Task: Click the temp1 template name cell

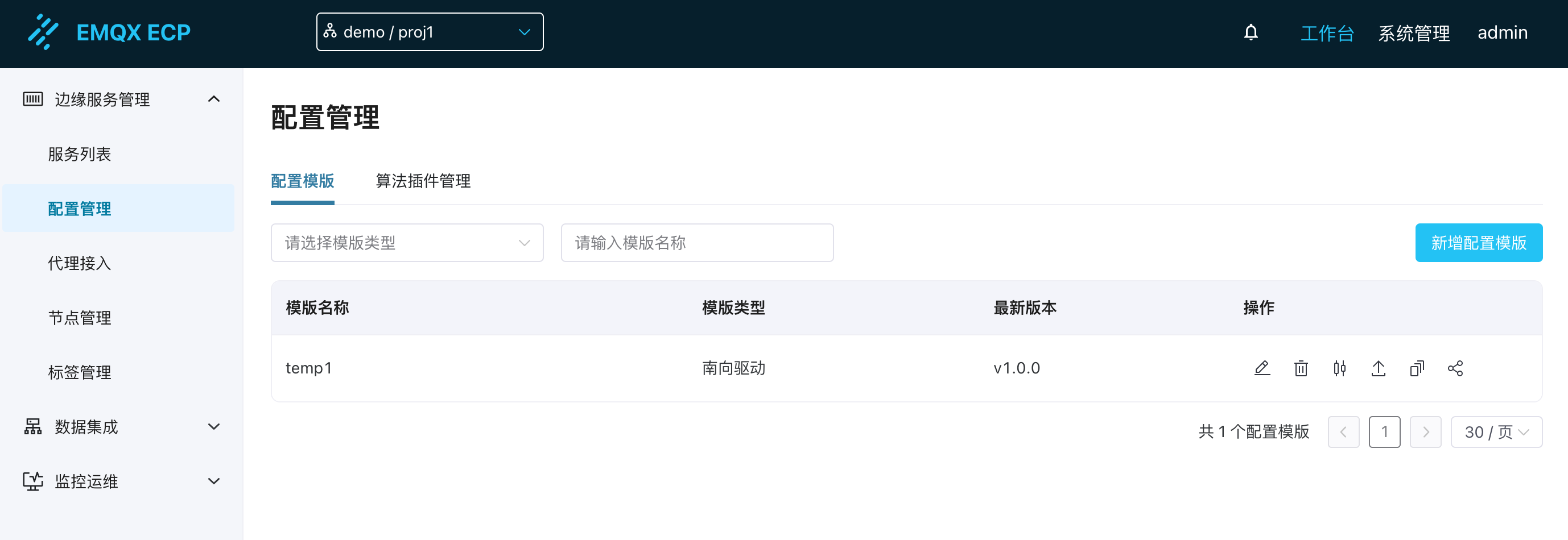Action: (308, 368)
